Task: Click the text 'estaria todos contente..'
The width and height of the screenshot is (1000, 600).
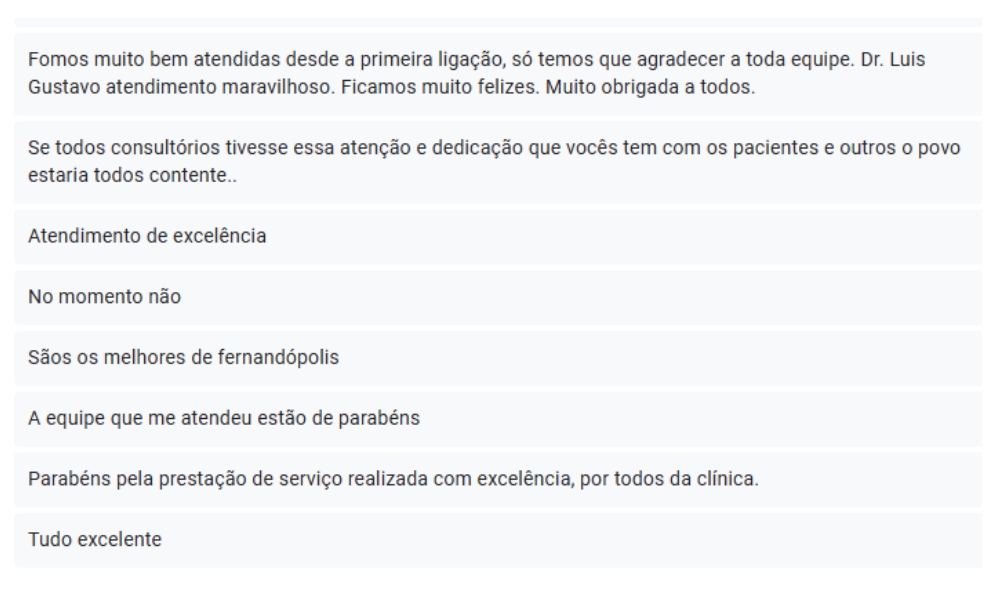Action: point(132,175)
